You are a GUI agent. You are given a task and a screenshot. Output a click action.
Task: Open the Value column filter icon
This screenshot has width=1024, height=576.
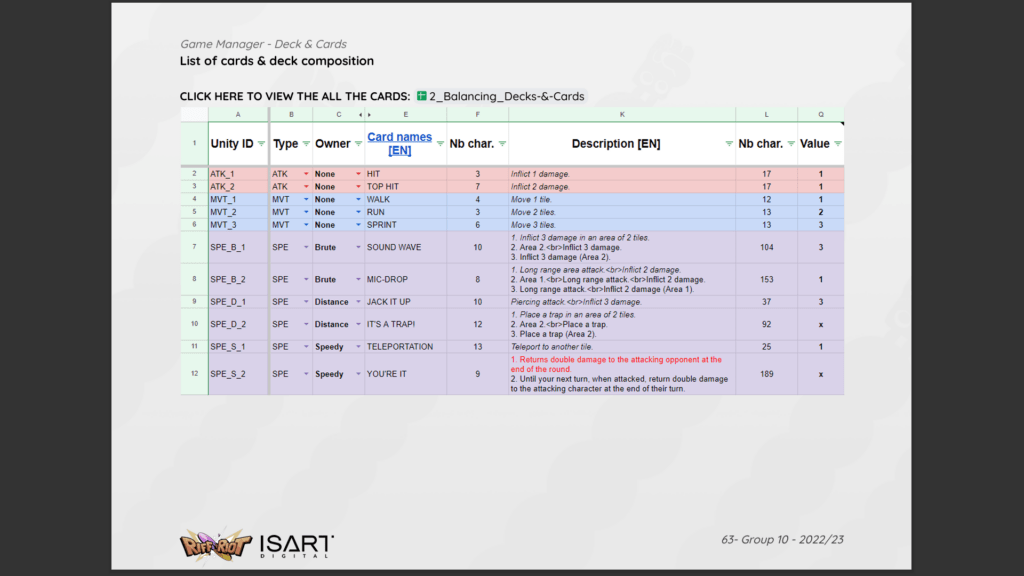pos(837,144)
